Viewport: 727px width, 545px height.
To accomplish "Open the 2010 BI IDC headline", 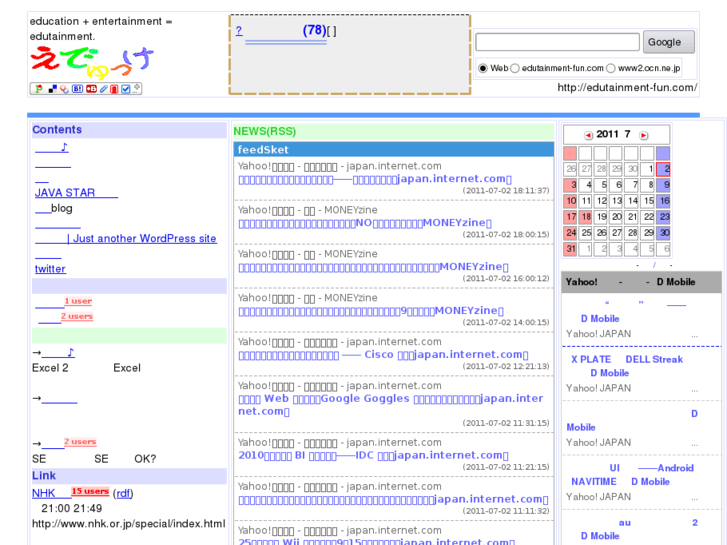I will click(x=373, y=455).
